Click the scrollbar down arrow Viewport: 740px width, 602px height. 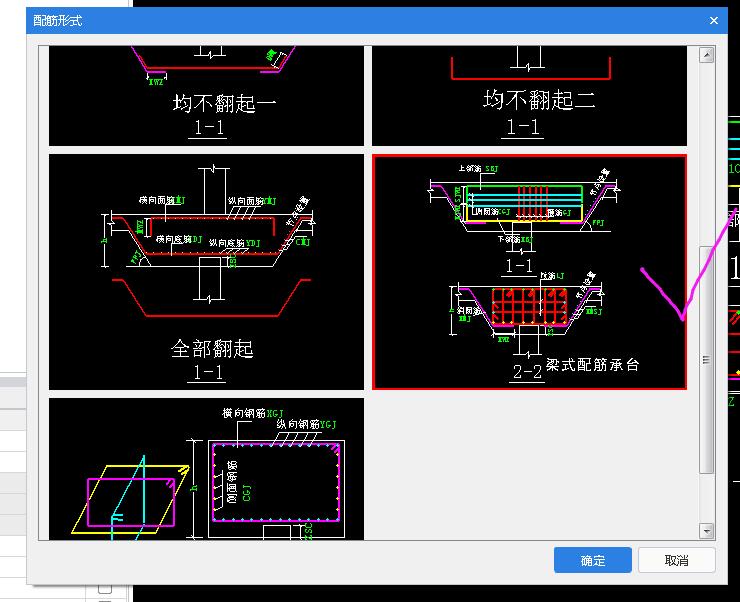(706, 531)
